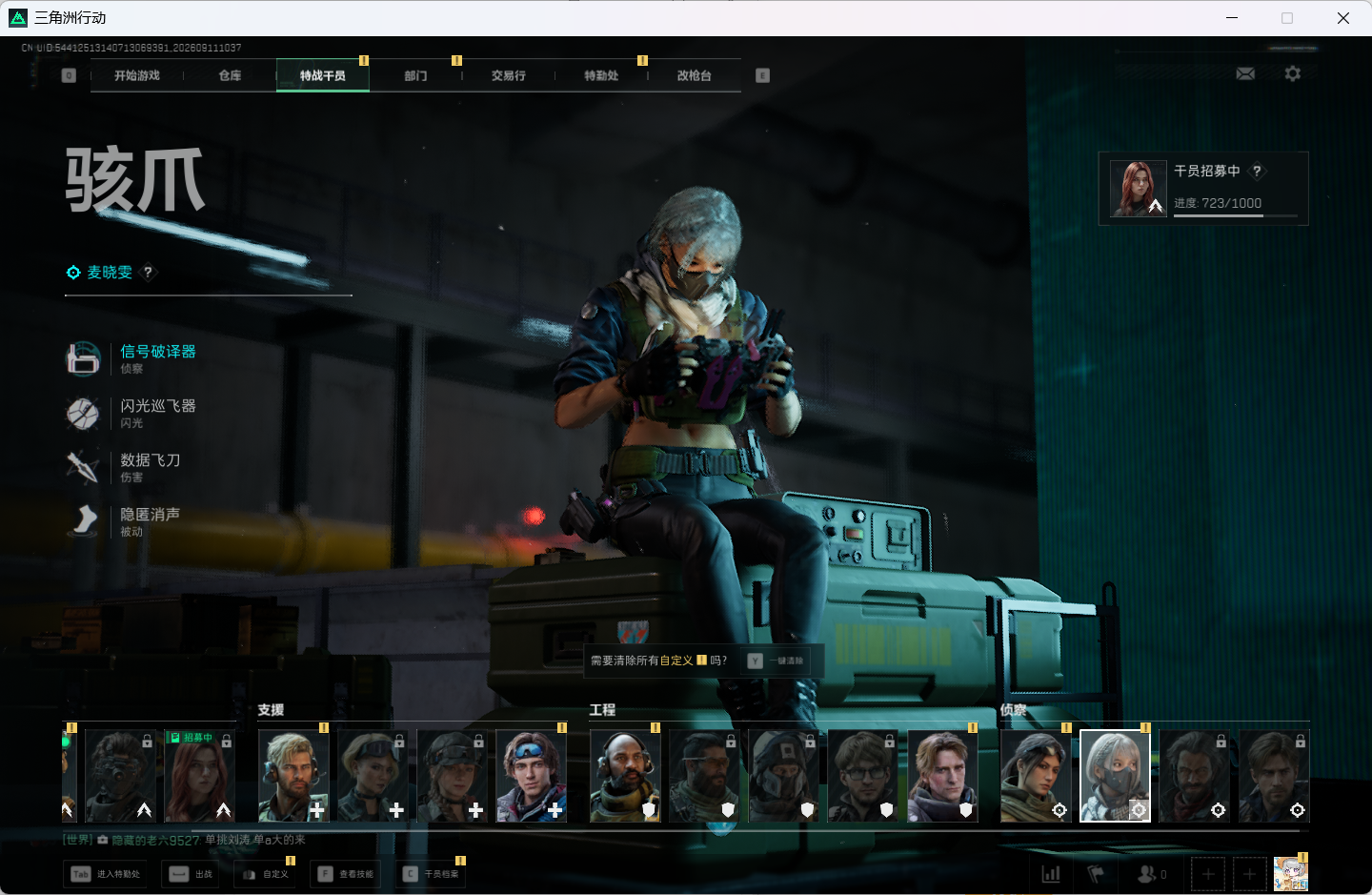1372x895 pixels.
Task: Select the 特战干员 tab
Action: coord(323,75)
